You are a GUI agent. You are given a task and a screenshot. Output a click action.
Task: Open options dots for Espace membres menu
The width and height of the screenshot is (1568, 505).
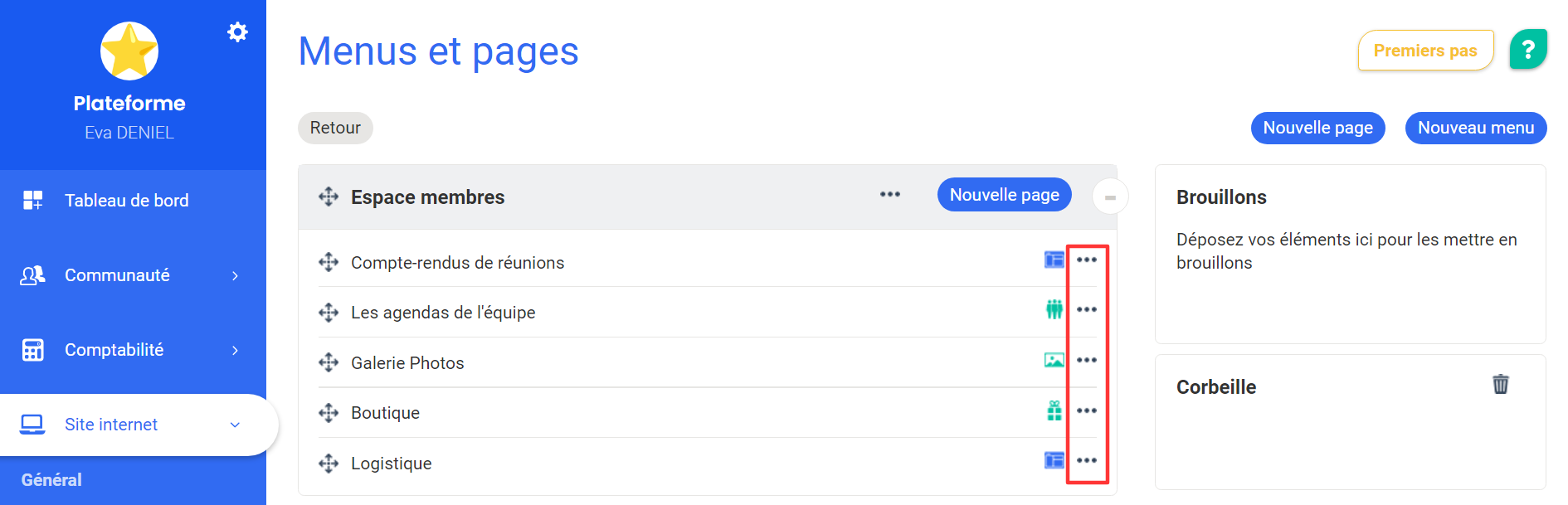point(890,194)
